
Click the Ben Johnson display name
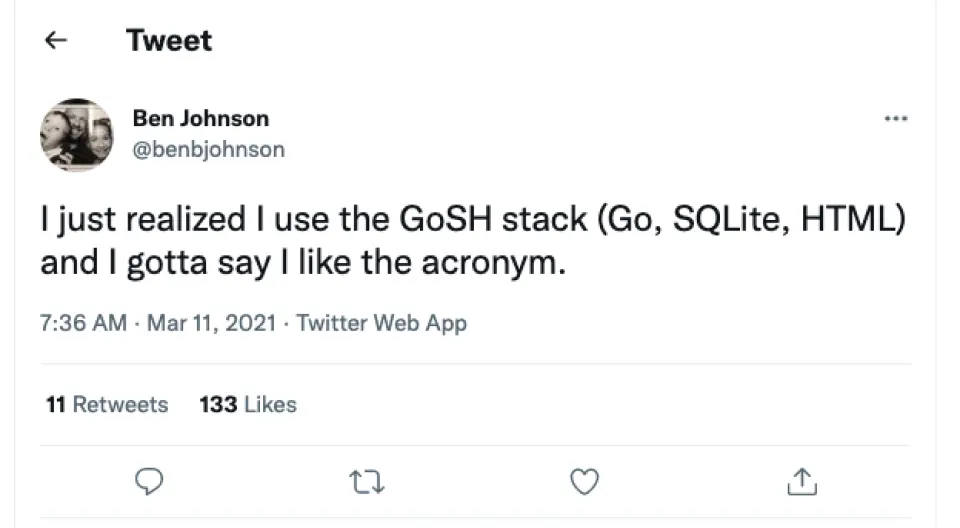[200, 118]
